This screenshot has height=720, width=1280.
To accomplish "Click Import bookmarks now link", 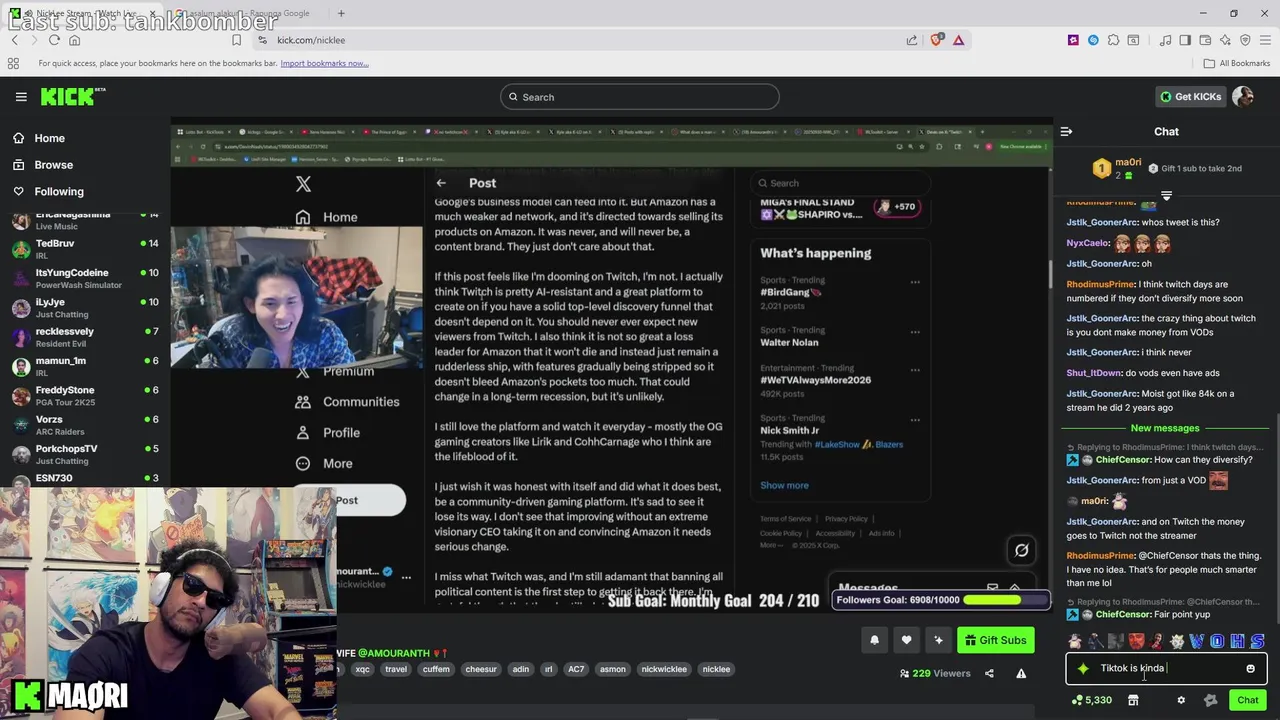I will (x=325, y=63).
